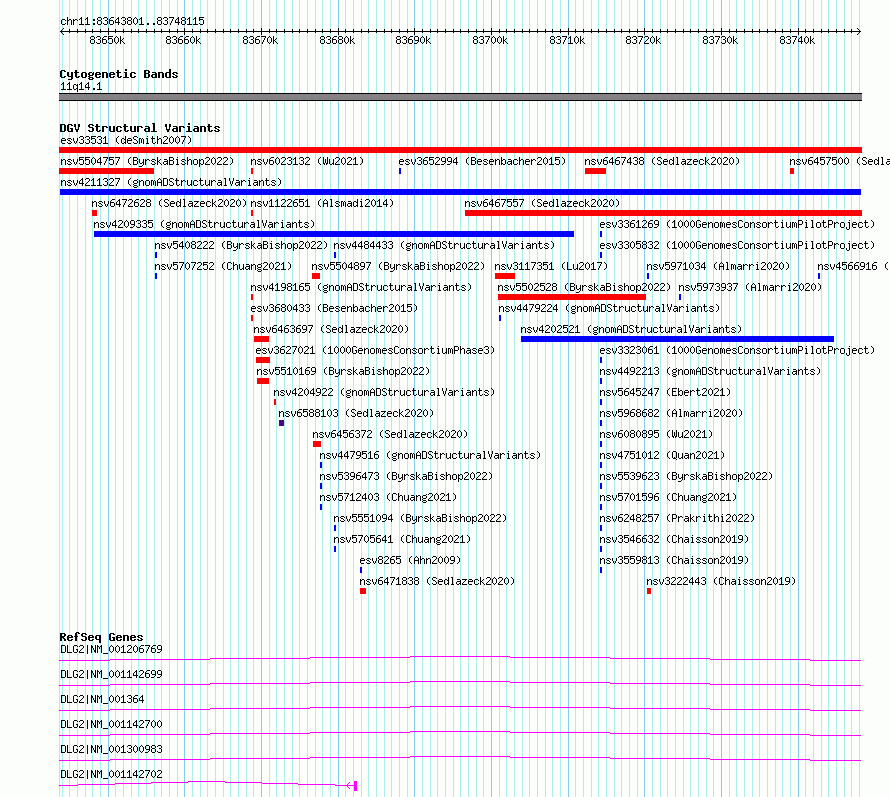Open nsv4479224 (gnomADStructuralVariants) variant
Viewport: 890px width, 797px height.
(x=609, y=308)
